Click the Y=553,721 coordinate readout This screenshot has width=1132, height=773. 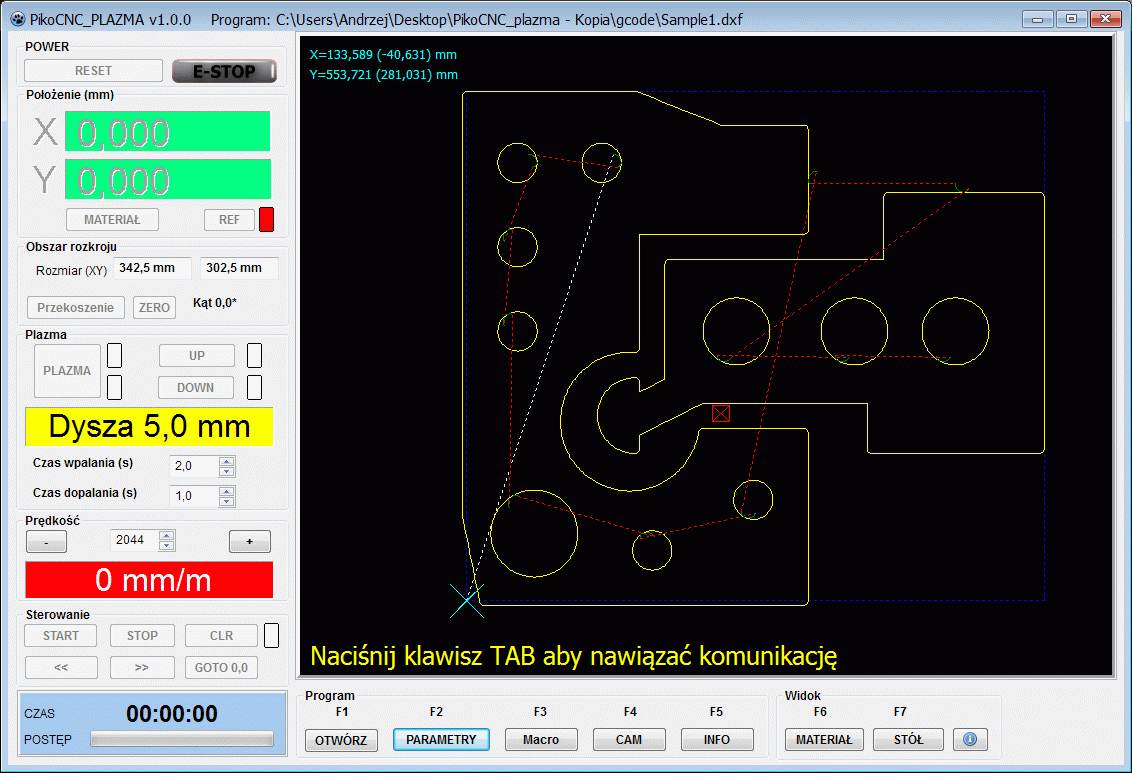click(x=383, y=74)
